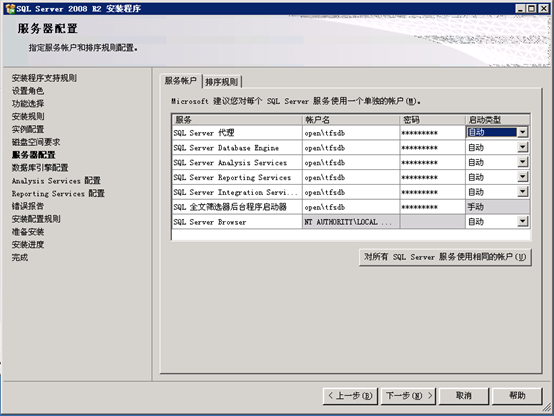
Task: Click the SQL Server installer title bar icon
Action: 10,8
